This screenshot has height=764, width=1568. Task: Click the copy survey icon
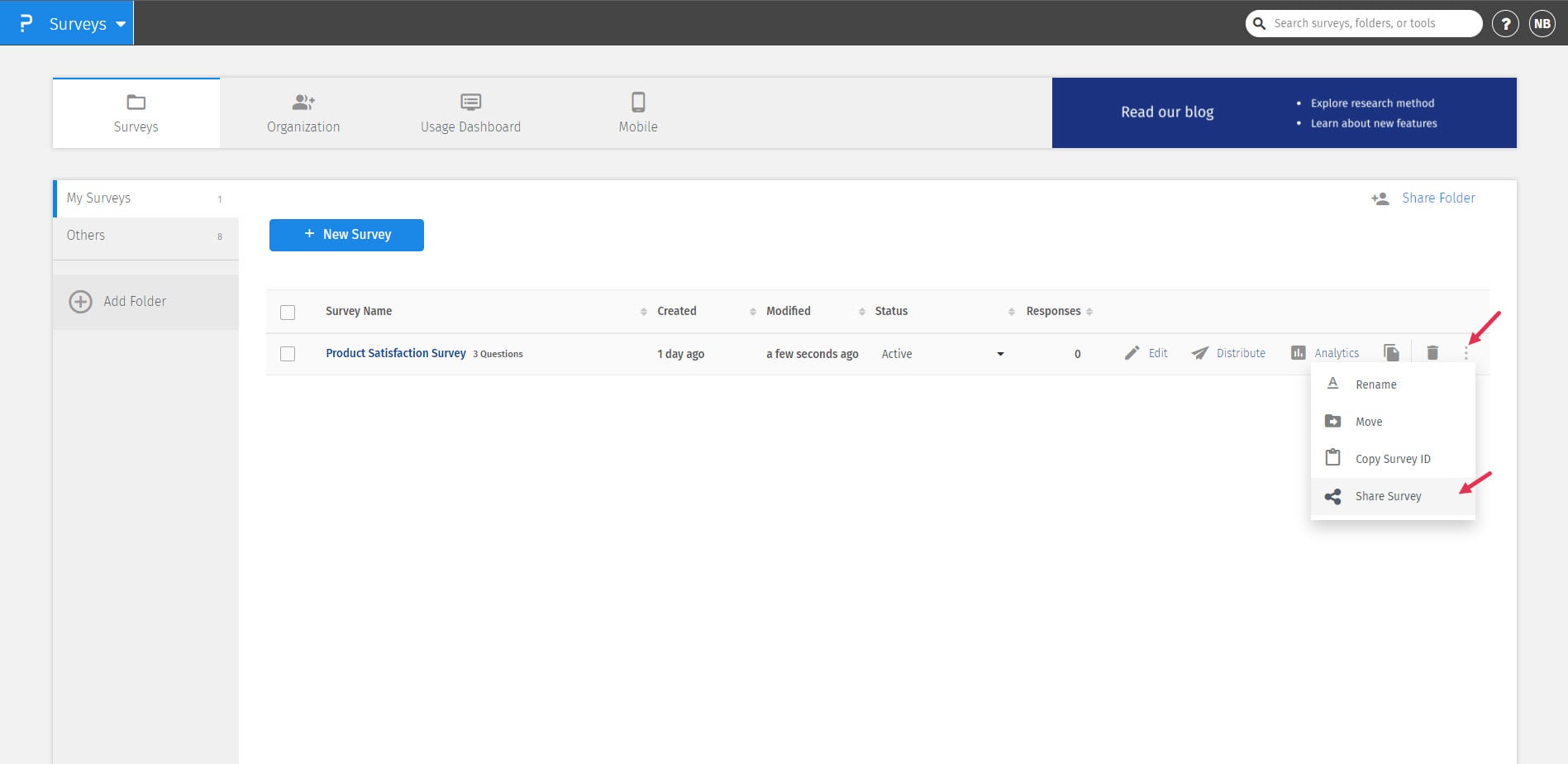[1391, 353]
